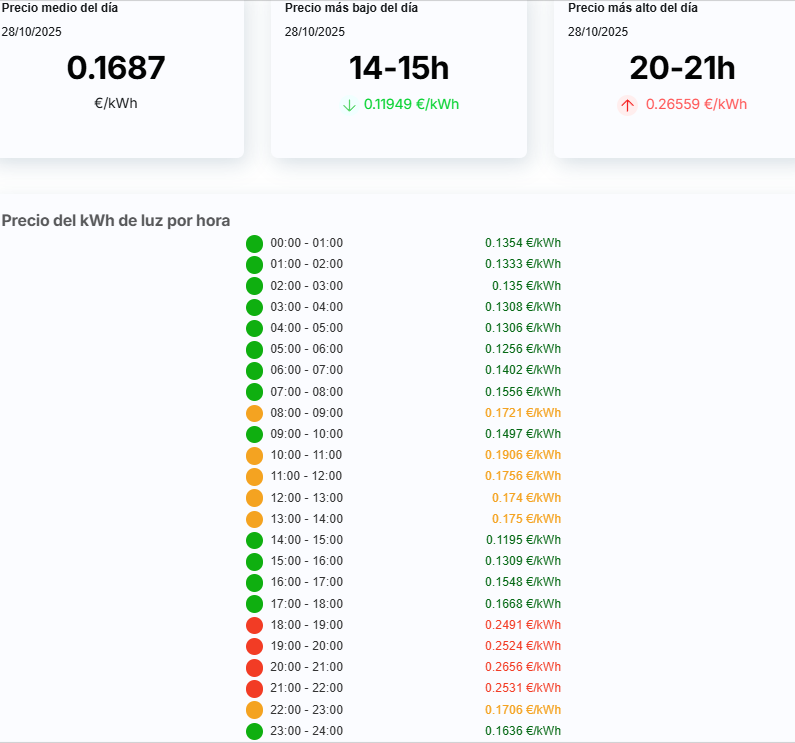Click green dot for 14:00 - 15:00
The height and width of the screenshot is (743, 795).
point(254,540)
